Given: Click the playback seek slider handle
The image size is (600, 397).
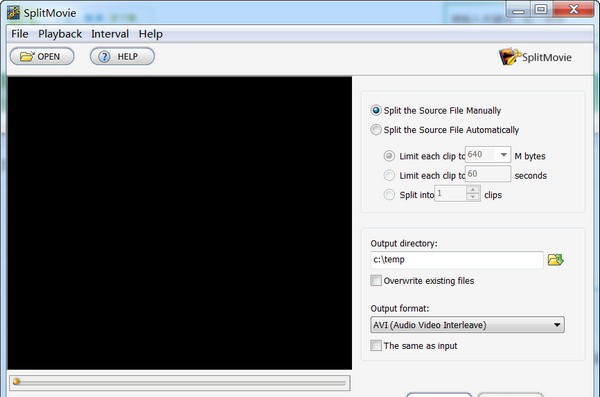Looking at the screenshot, I should [16, 382].
